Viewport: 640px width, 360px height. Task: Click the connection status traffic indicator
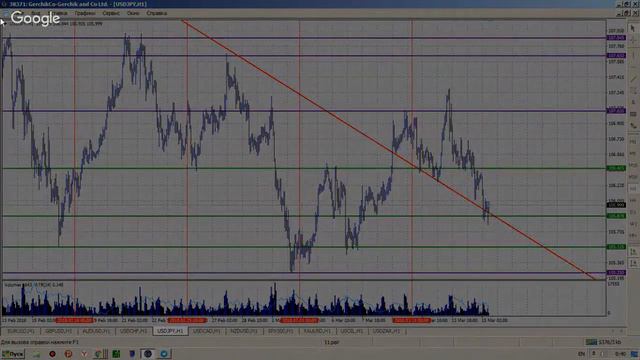(604, 342)
